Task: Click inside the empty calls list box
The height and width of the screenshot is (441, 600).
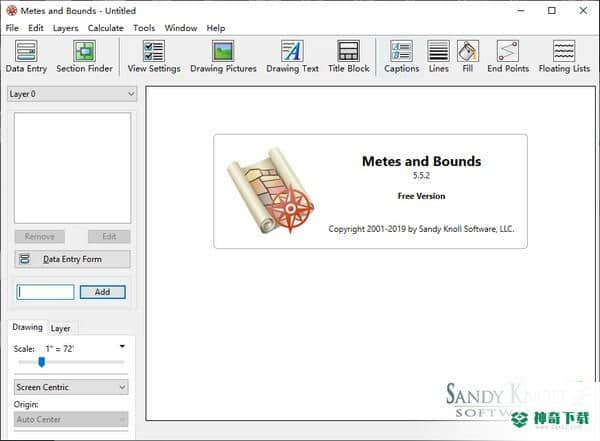Action: [72, 168]
